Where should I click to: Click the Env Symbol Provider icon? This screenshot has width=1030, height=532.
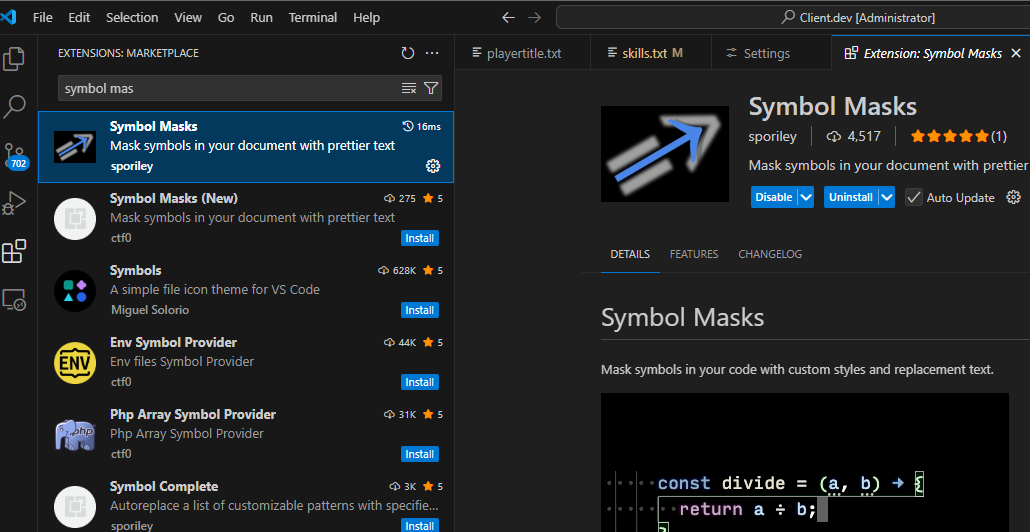click(75, 363)
